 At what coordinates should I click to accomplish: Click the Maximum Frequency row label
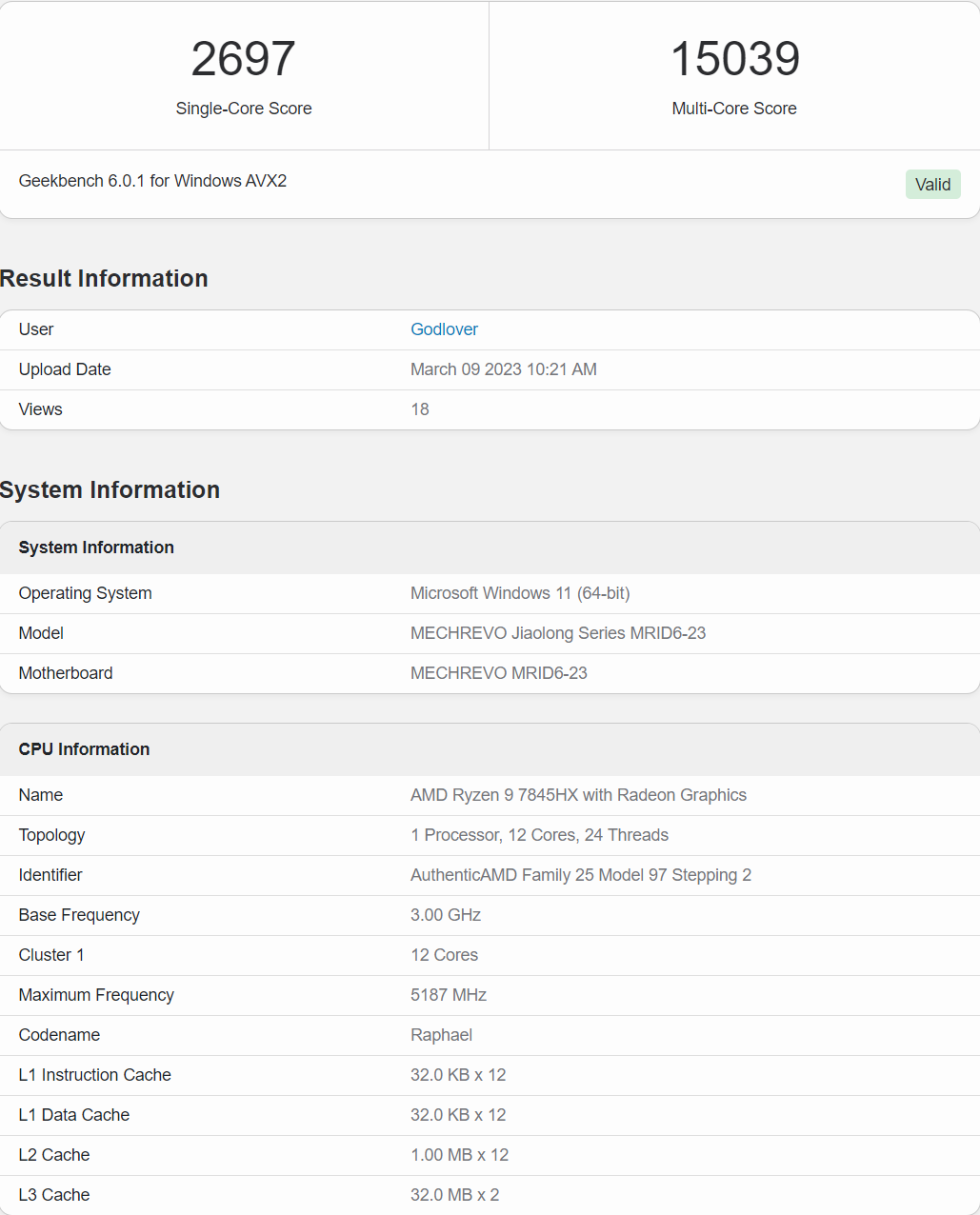96,995
